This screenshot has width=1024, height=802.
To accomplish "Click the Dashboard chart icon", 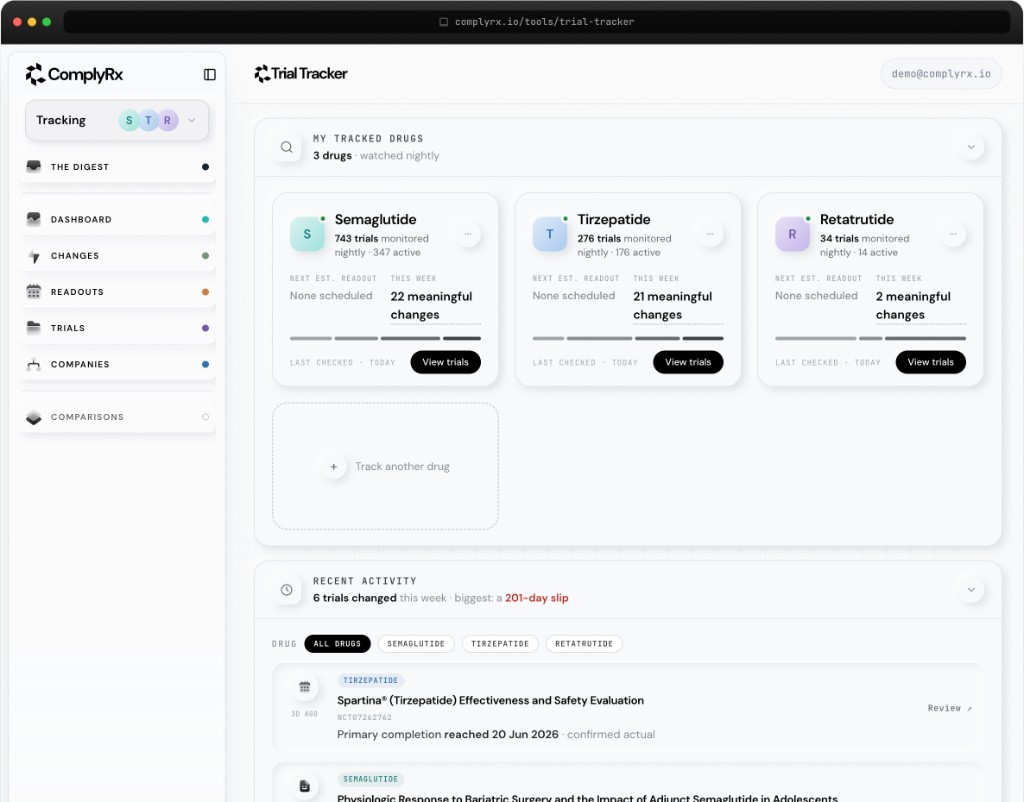I will click(x=34, y=219).
